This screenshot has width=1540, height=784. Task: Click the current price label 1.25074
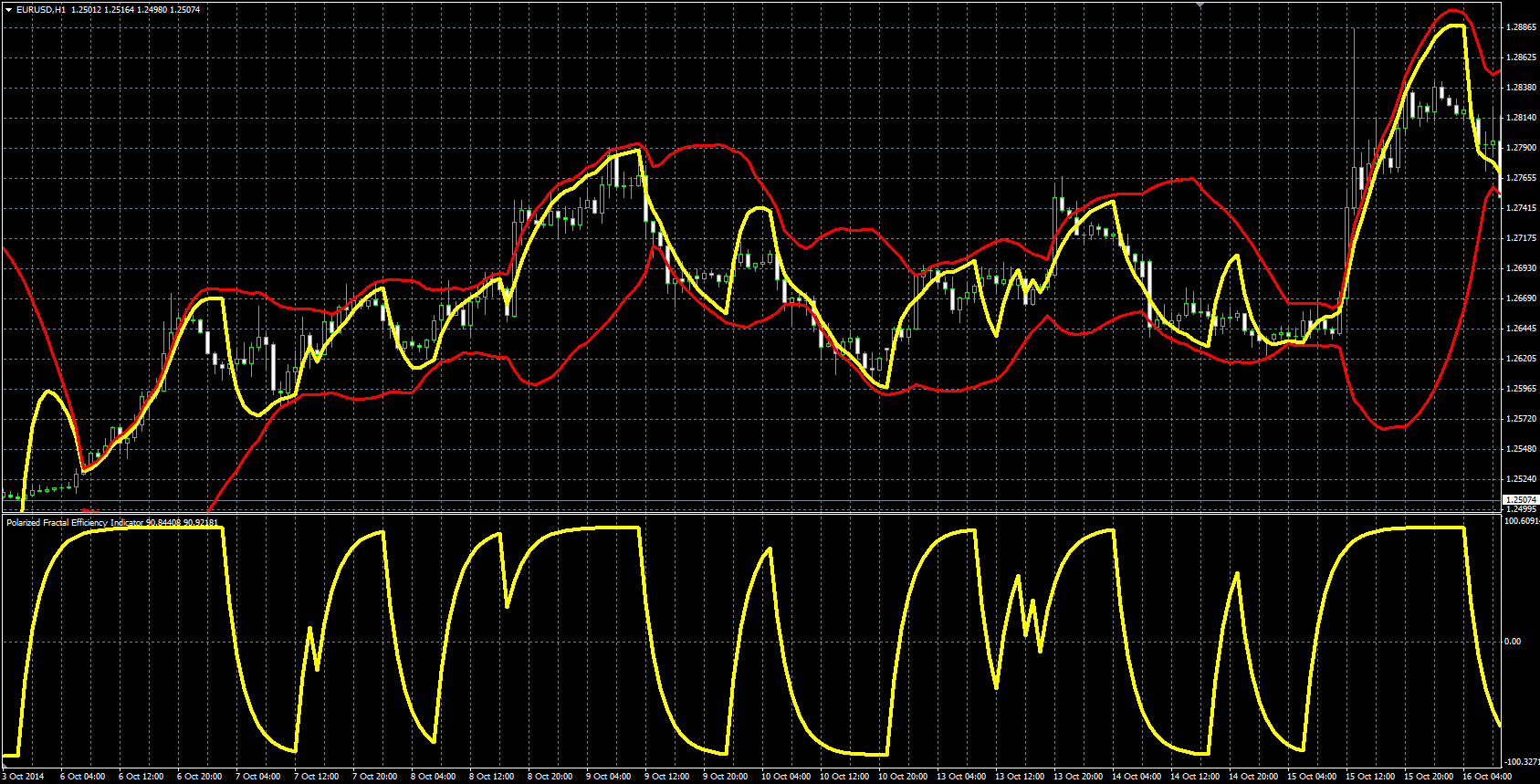pyautogui.click(x=1521, y=499)
